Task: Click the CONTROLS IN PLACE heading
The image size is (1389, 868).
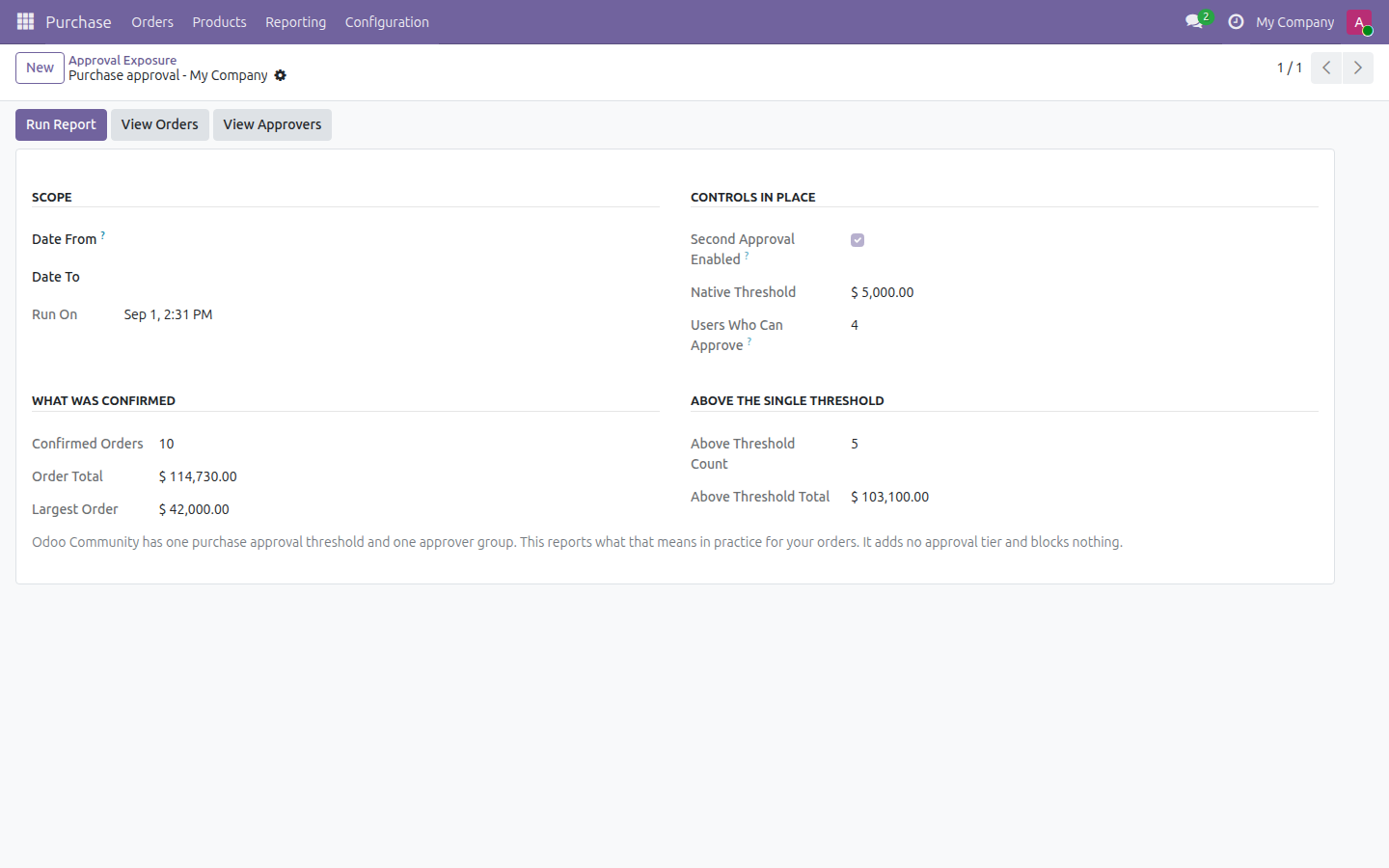Action: [753, 197]
